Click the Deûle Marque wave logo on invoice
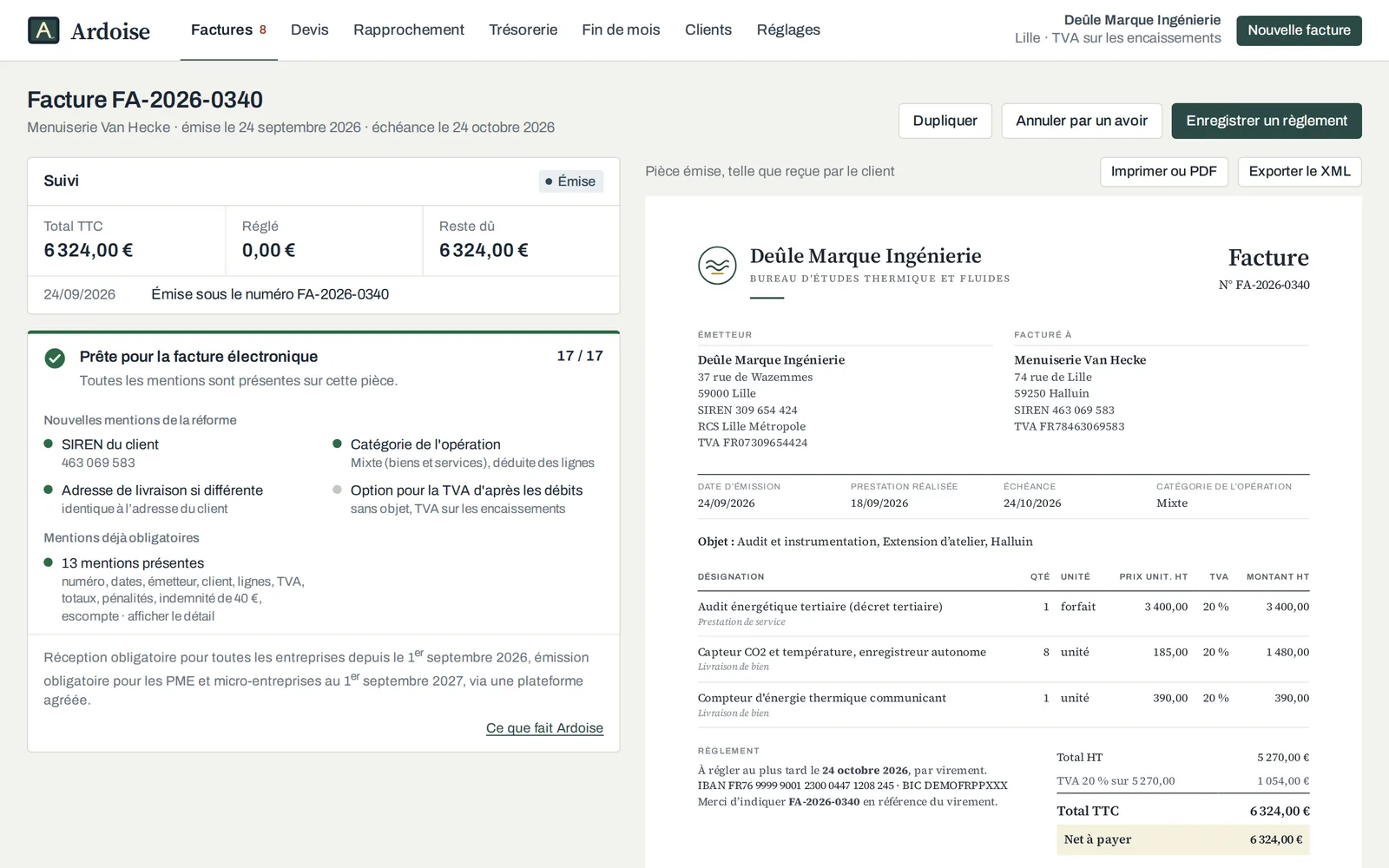 (717, 266)
